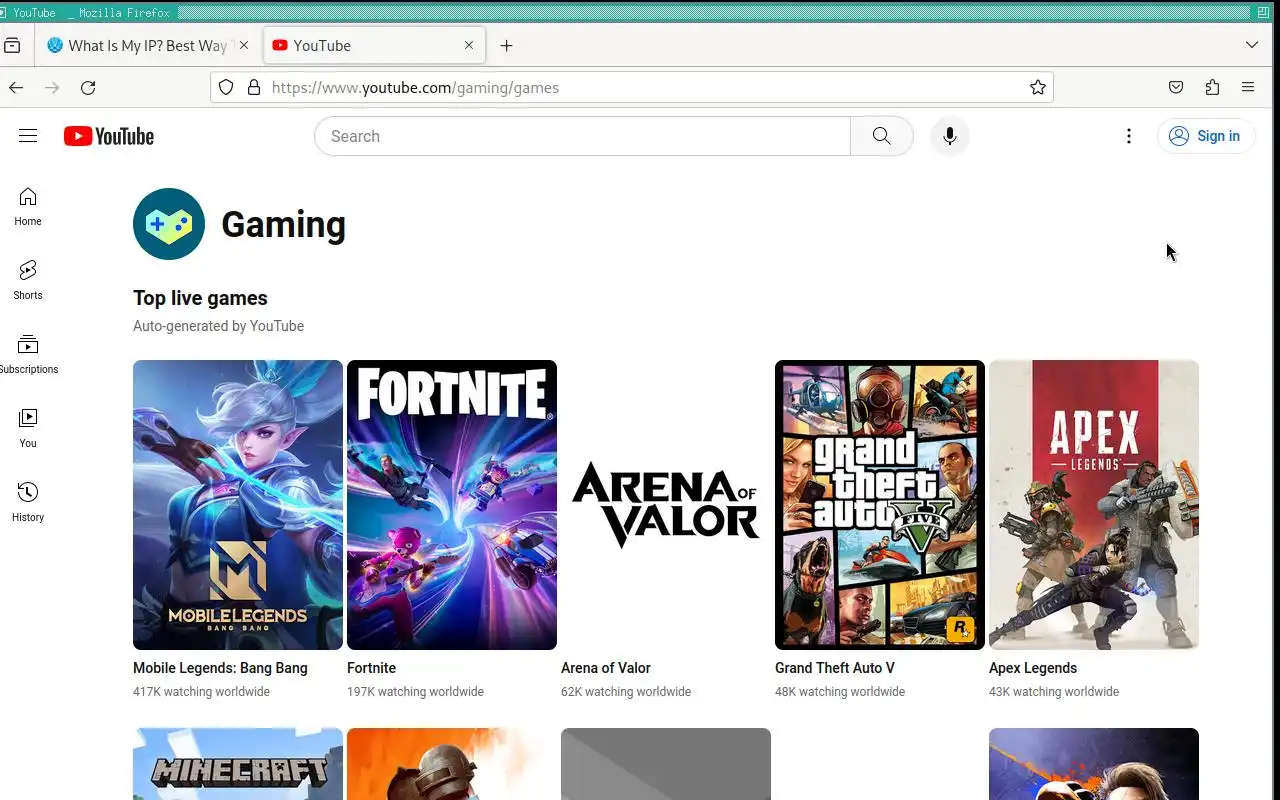Open Mobile Legends: Bang Bang thumbnail
Viewport: 1280px width, 800px height.
(x=238, y=505)
